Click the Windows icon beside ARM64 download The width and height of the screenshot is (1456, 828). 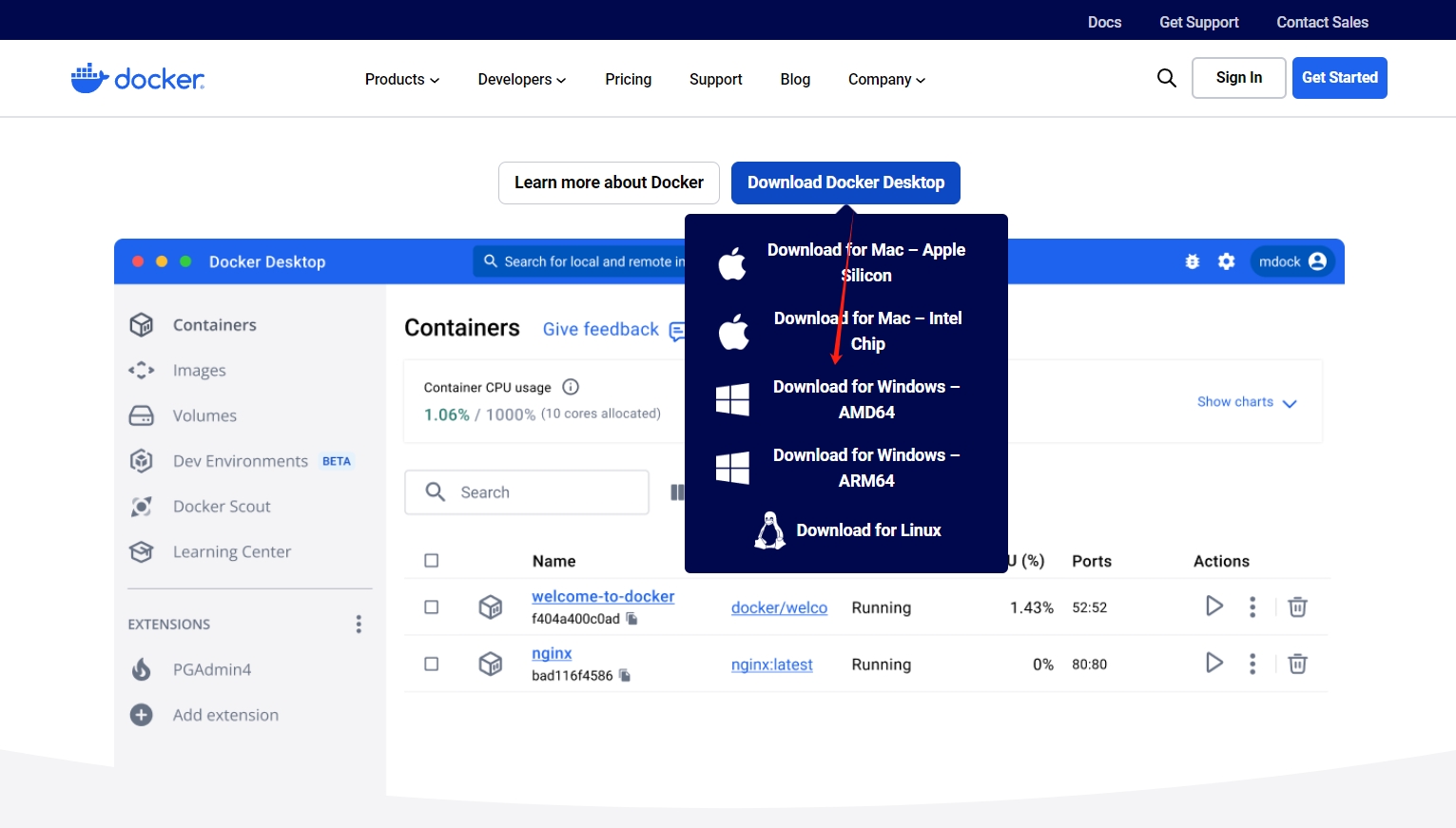click(x=732, y=468)
